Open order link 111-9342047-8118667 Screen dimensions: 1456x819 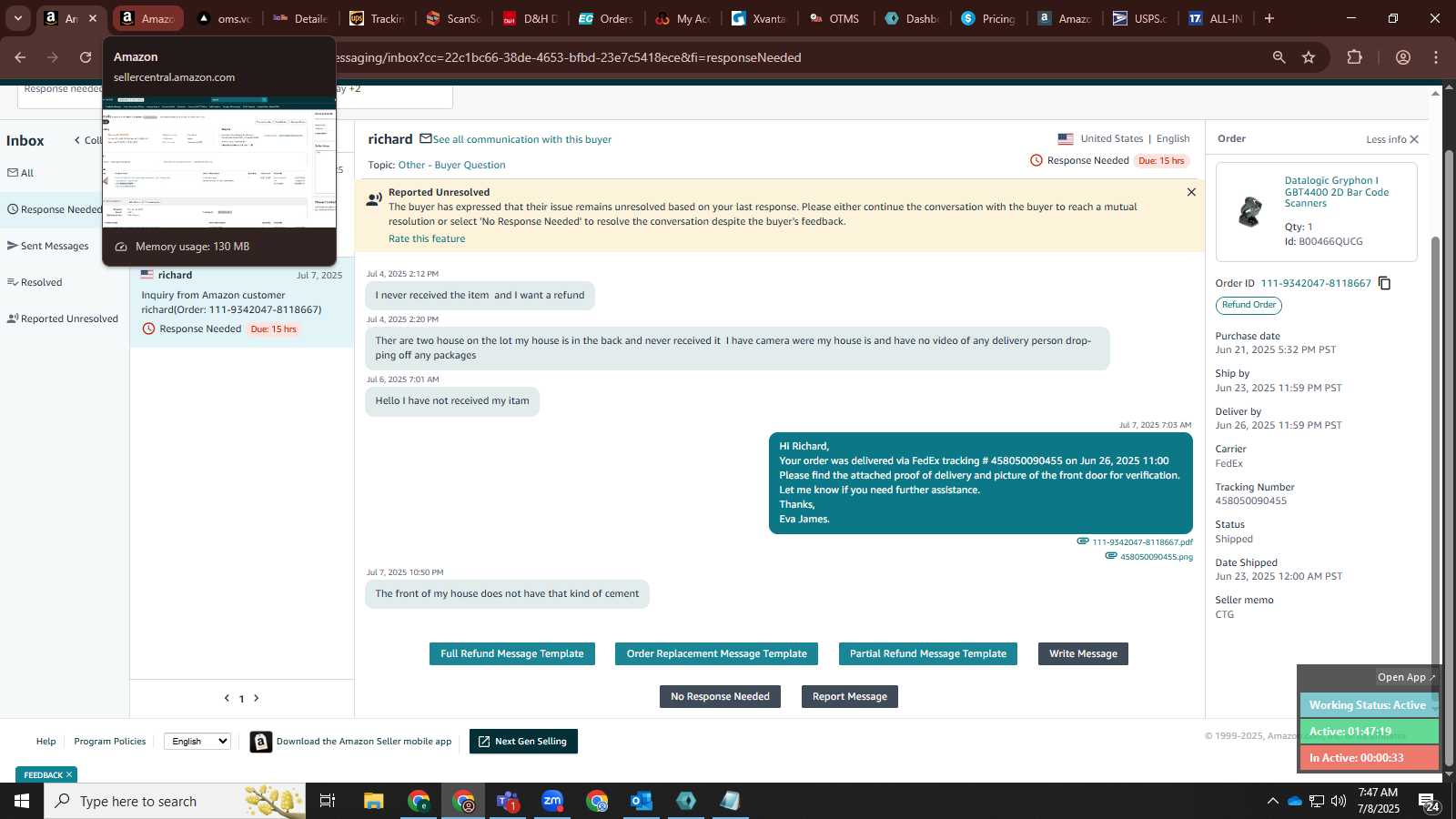[x=1315, y=283]
